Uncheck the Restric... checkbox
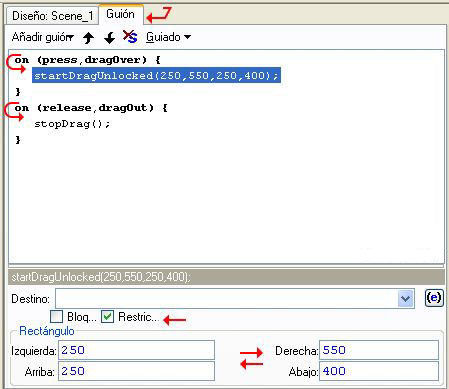 coord(108,317)
